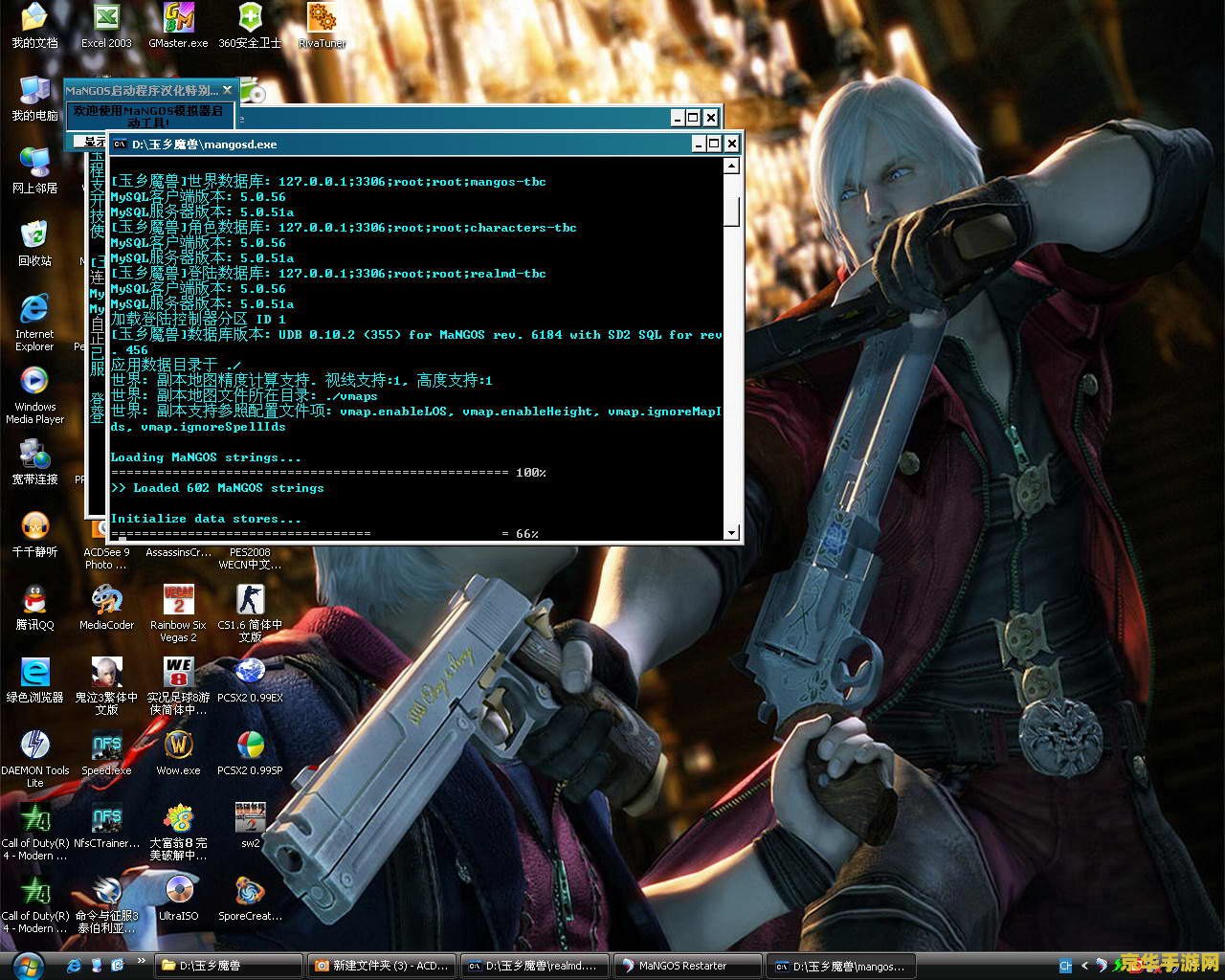1225x980 pixels.
Task: Select the 我的电脑 desktop icon
Action: (34, 98)
